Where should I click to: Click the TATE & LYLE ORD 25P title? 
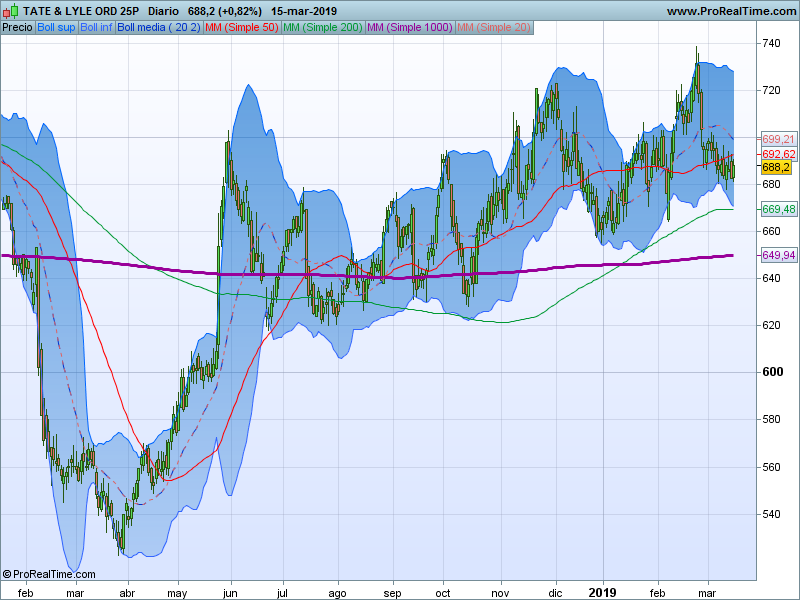[81, 11]
